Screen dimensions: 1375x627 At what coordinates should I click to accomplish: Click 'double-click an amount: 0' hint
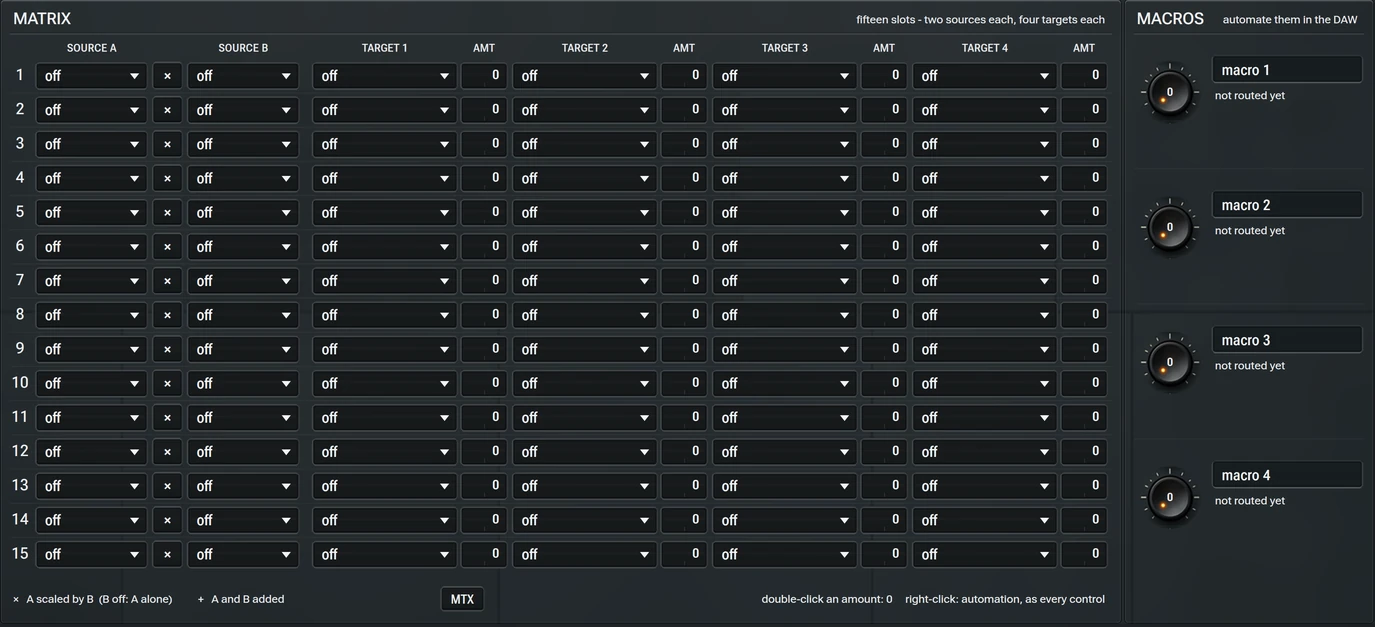click(827, 599)
